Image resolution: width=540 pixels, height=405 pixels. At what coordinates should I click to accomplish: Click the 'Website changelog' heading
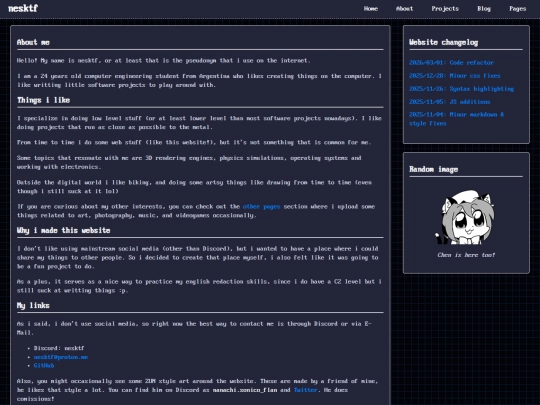tap(444, 42)
